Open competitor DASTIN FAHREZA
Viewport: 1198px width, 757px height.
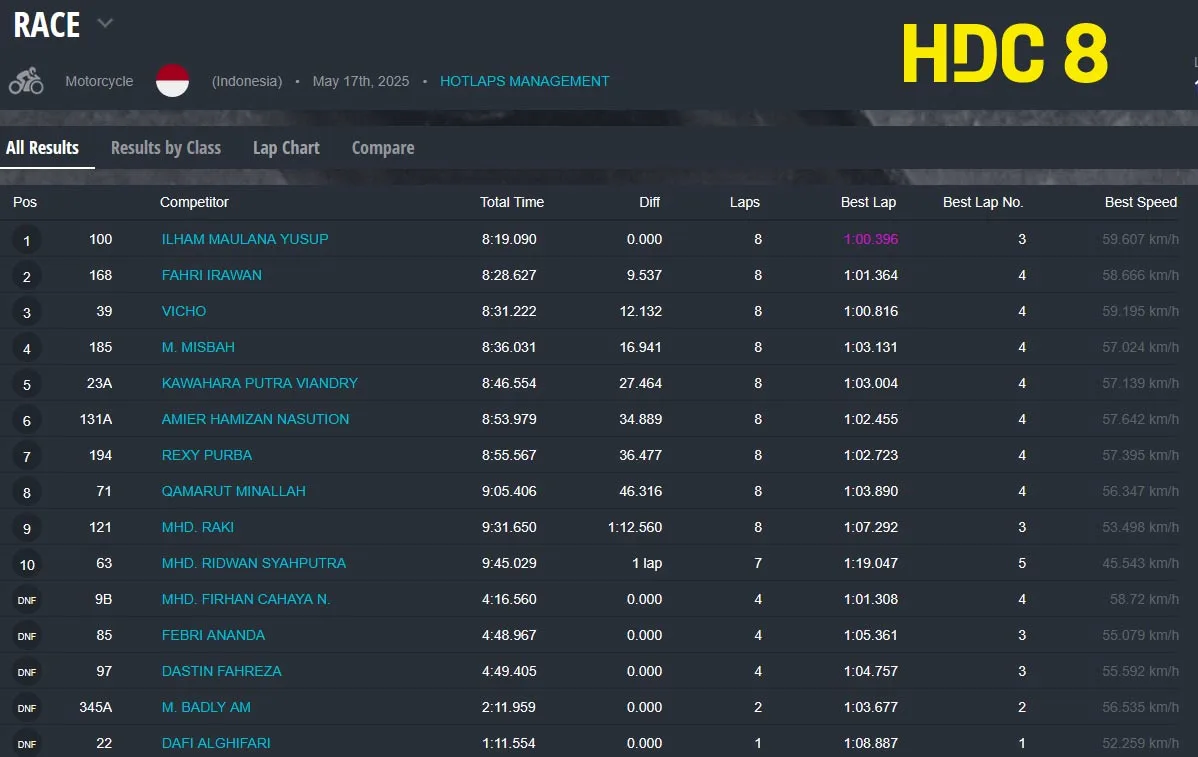coord(222,671)
